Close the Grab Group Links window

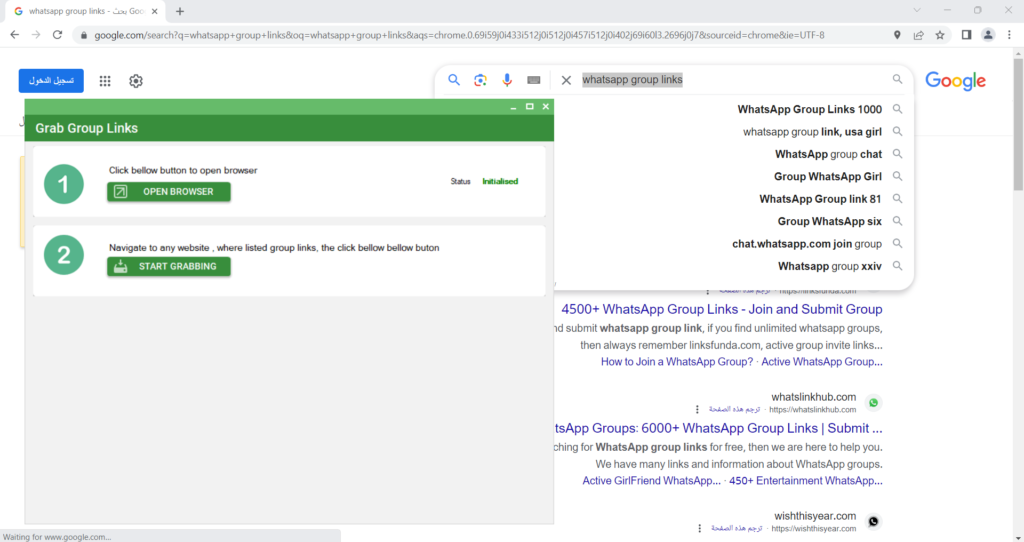pyautogui.click(x=546, y=106)
